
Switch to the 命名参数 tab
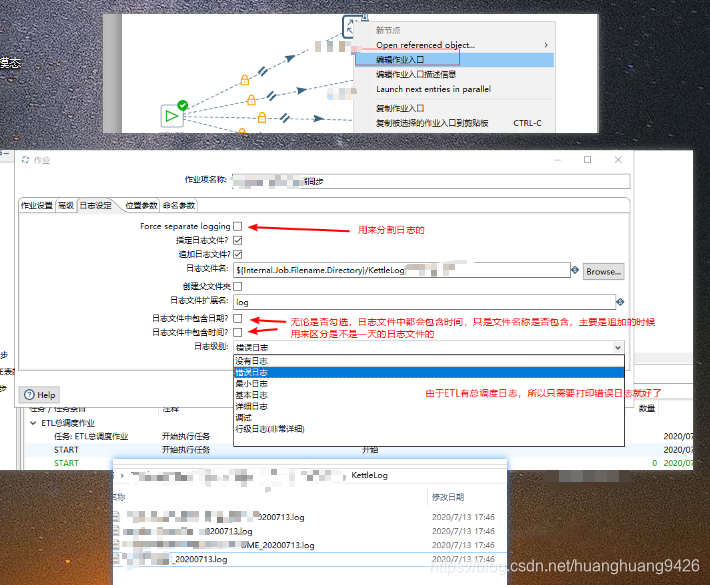pyautogui.click(x=179, y=206)
